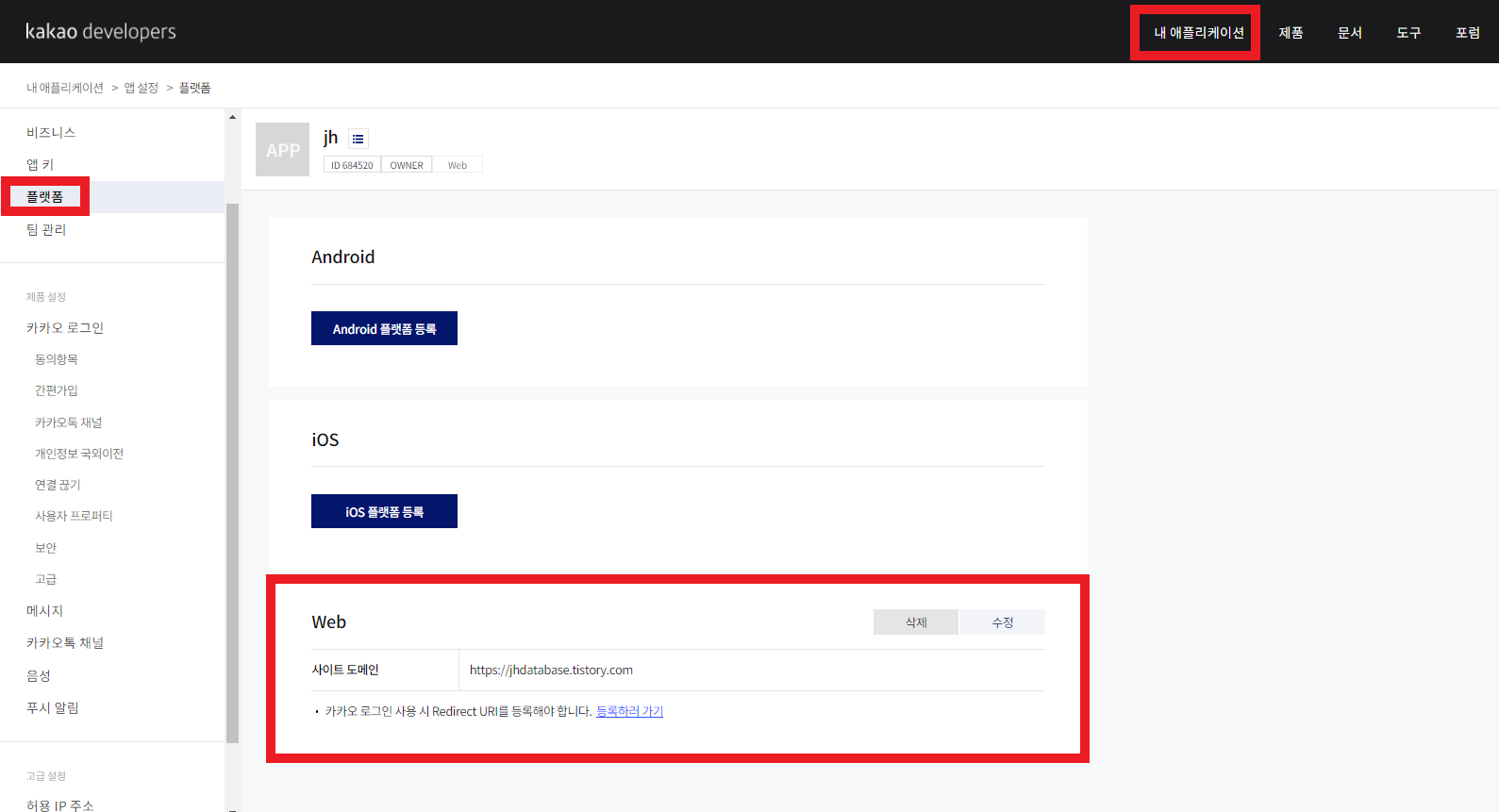The height and width of the screenshot is (812, 1499).
Task: Open the 제품 menu item
Action: pos(1291,32)
